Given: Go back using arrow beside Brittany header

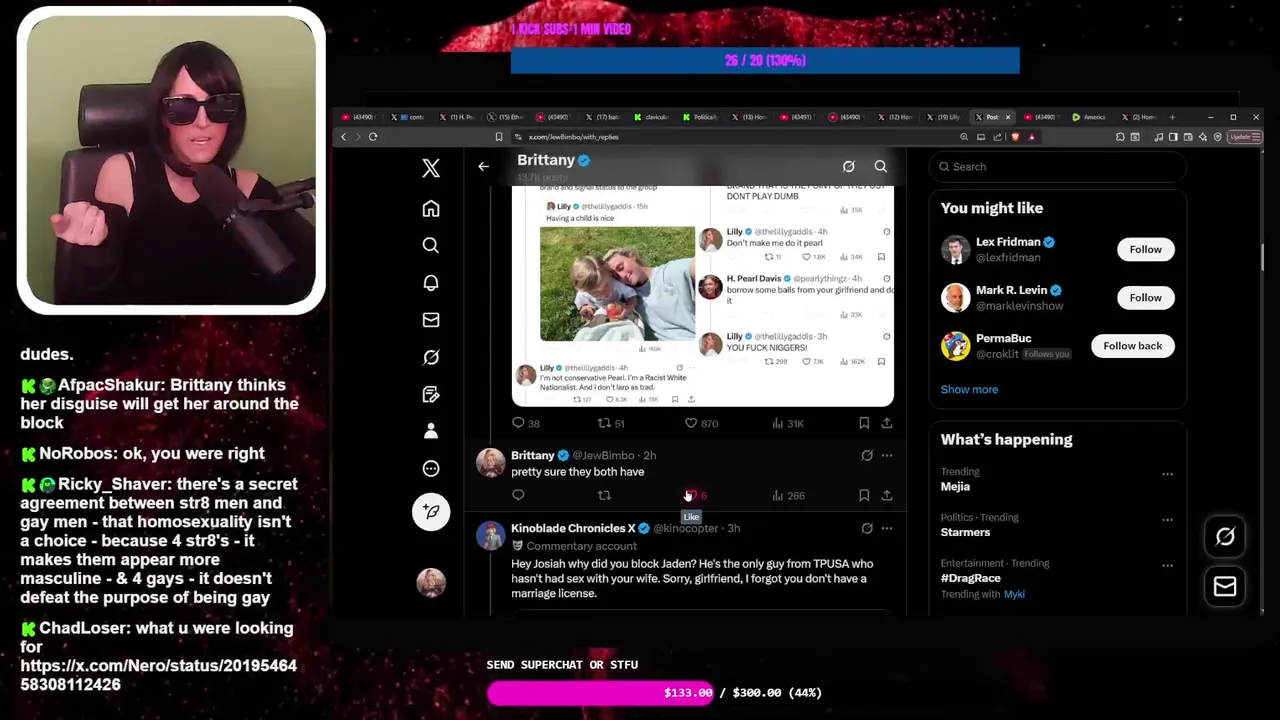Looking at the screenshot, I should [483, 166].
